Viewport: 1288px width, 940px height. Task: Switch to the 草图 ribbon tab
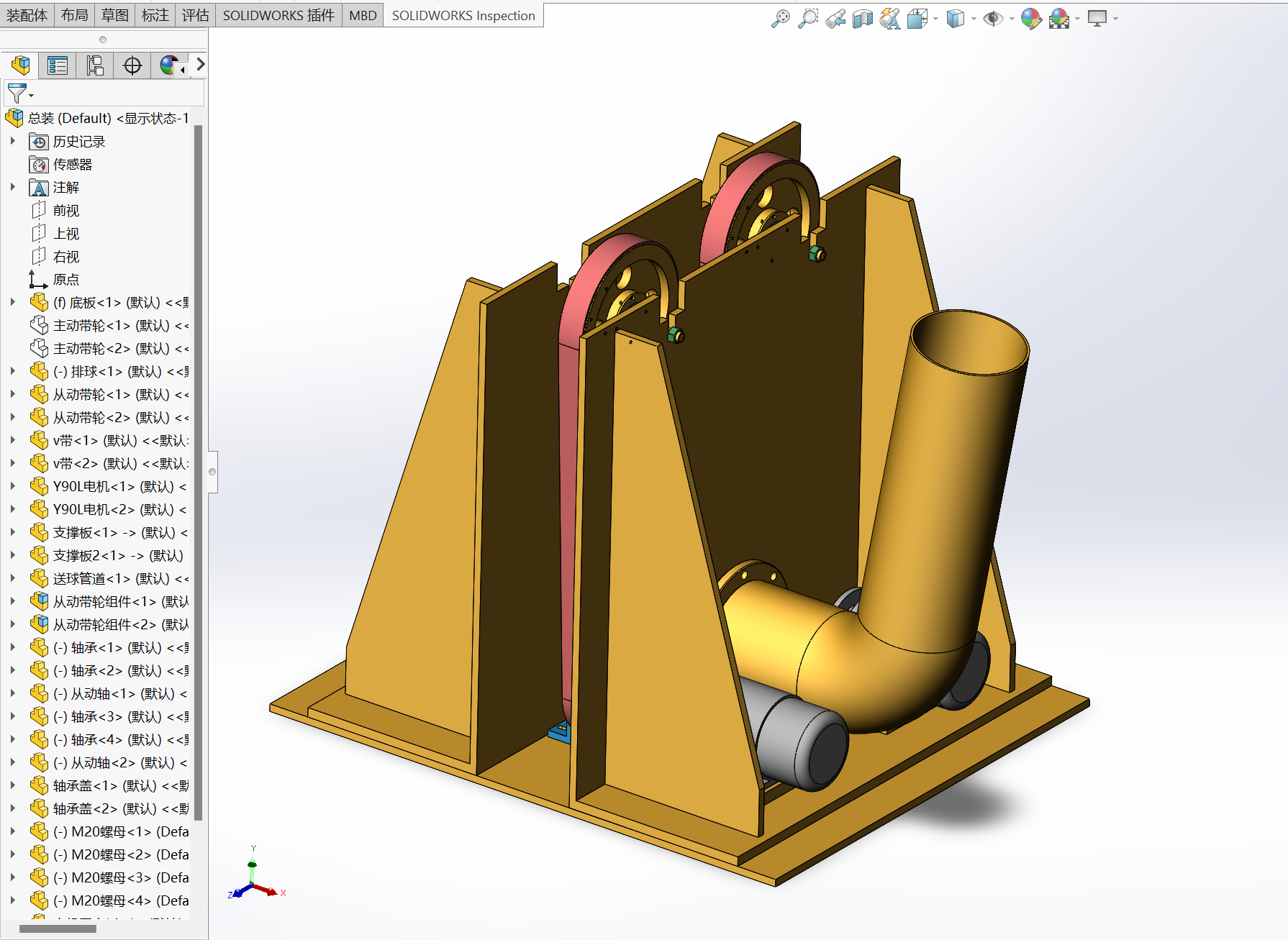114,15
